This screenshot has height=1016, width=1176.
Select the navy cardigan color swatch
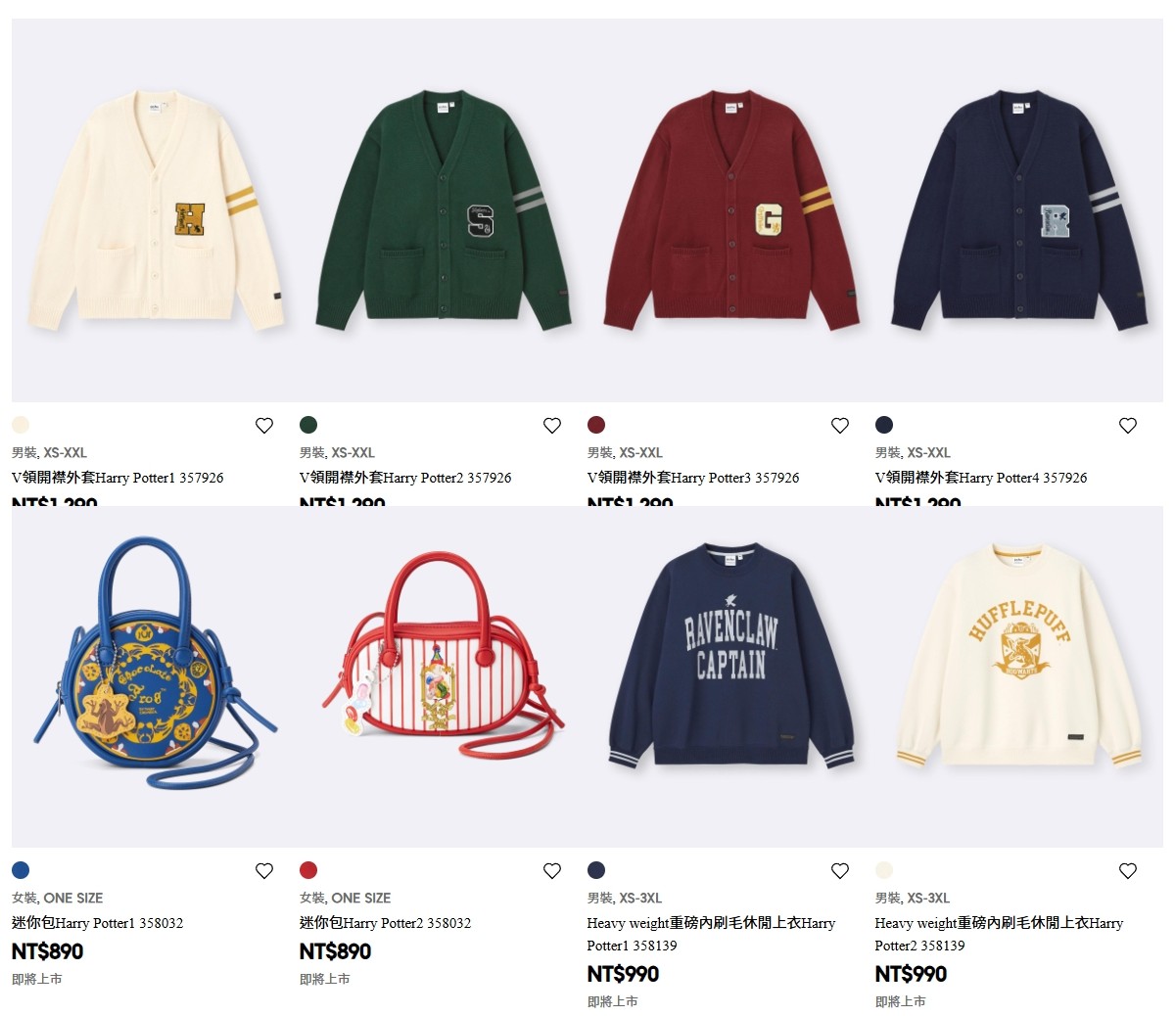point(884,425)
